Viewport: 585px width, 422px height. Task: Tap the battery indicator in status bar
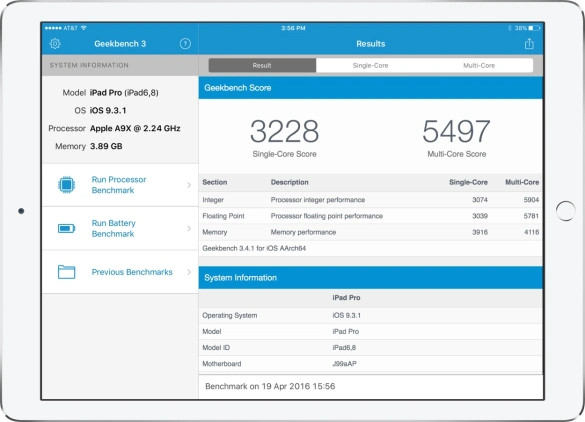pos(534,28)
